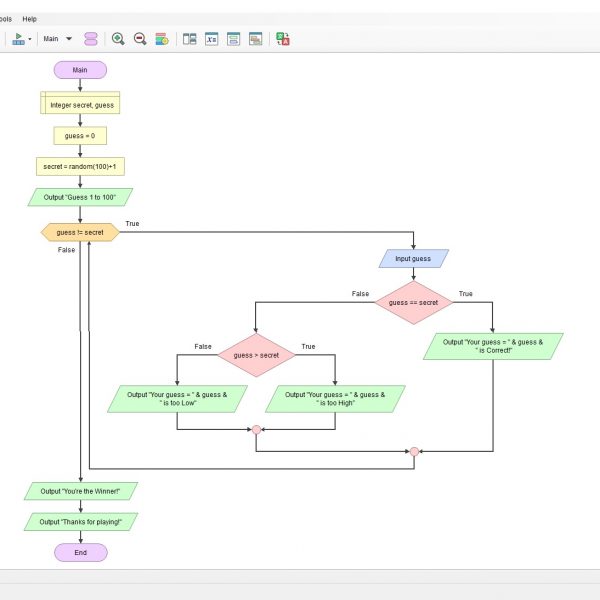Open the step run speed dropdown arrow
The height and width of the screenshot is (600, 600).
[x=30, y=39]
